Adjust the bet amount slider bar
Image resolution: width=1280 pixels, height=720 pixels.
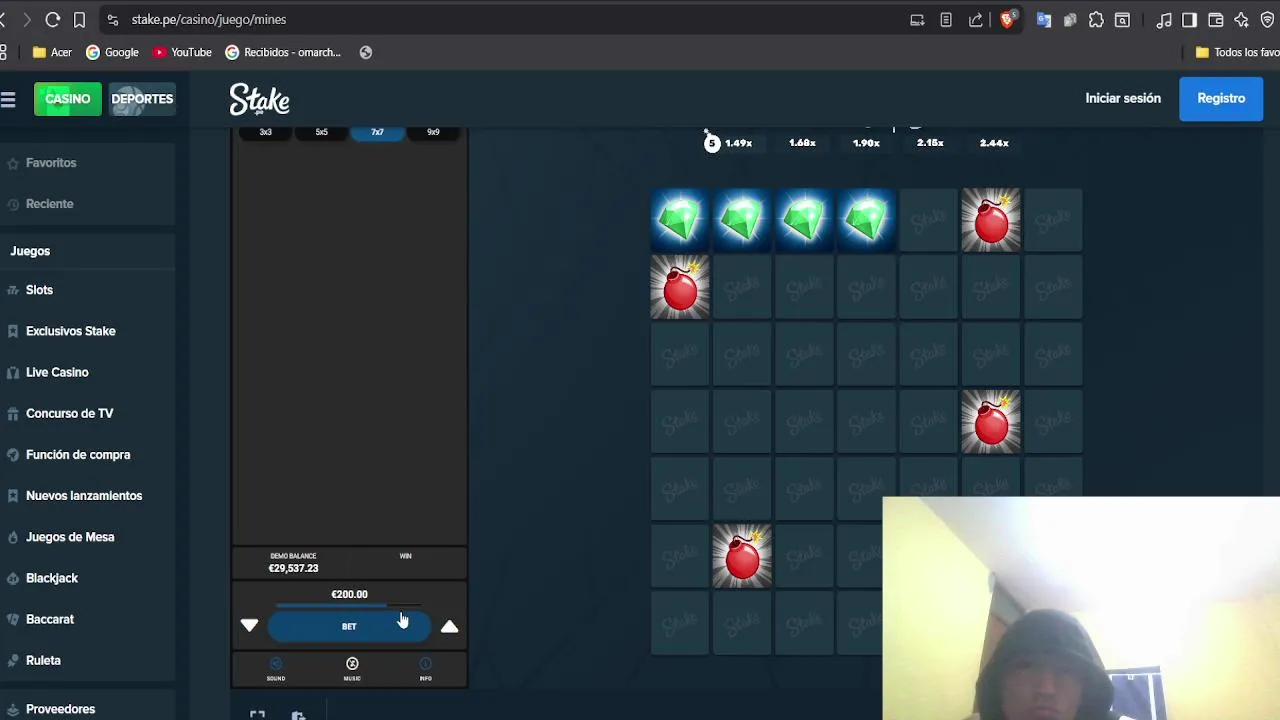coord(349,606)
